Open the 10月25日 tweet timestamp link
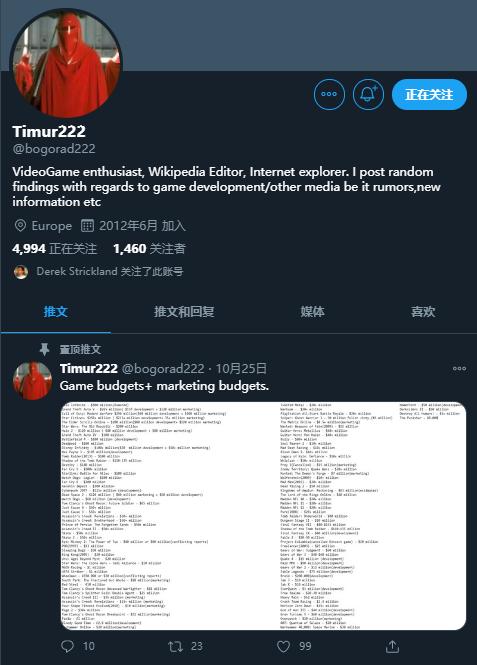Viewport: 477px width, 665px height. [241, 368]
